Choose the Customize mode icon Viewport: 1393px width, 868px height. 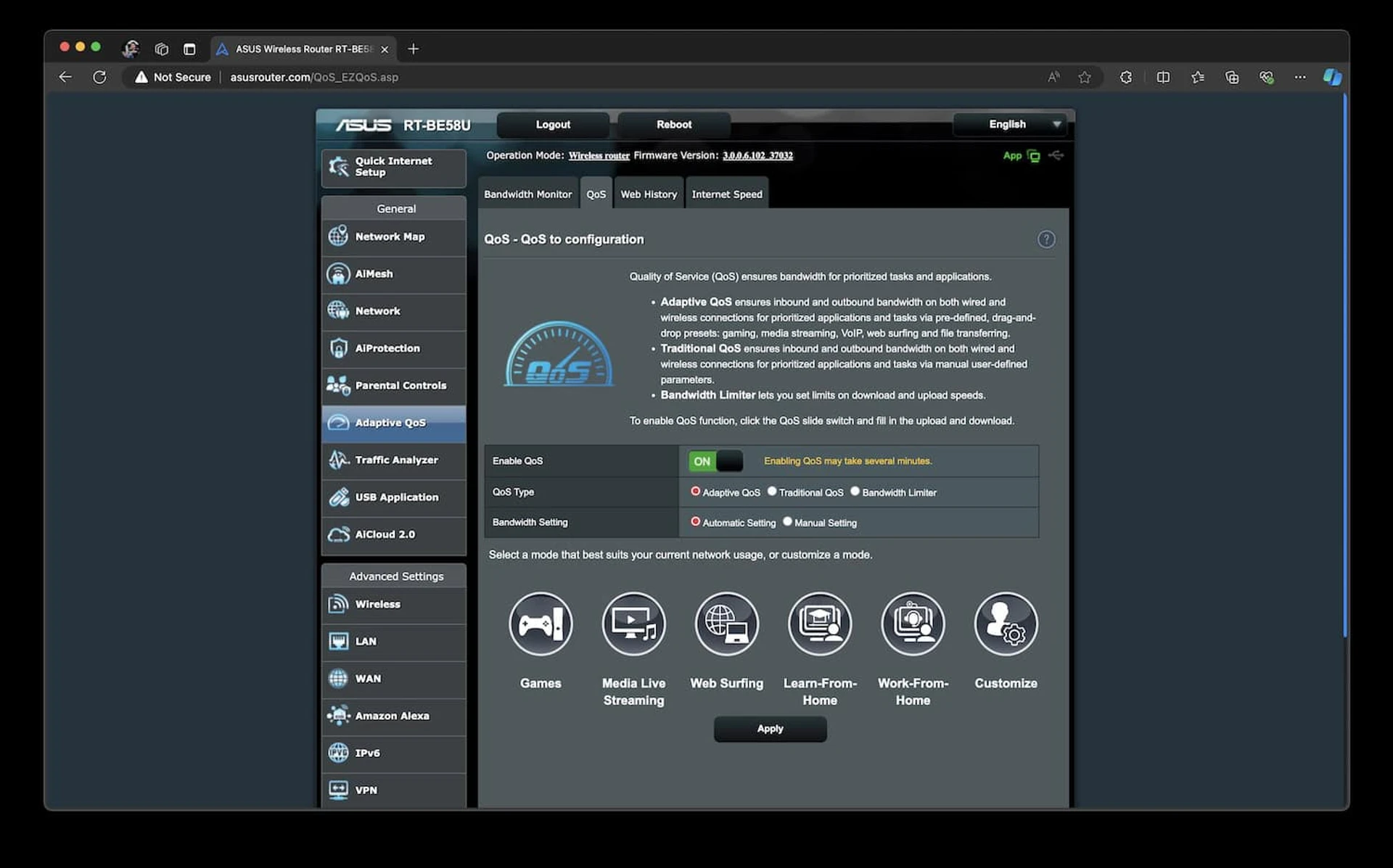1006,624
